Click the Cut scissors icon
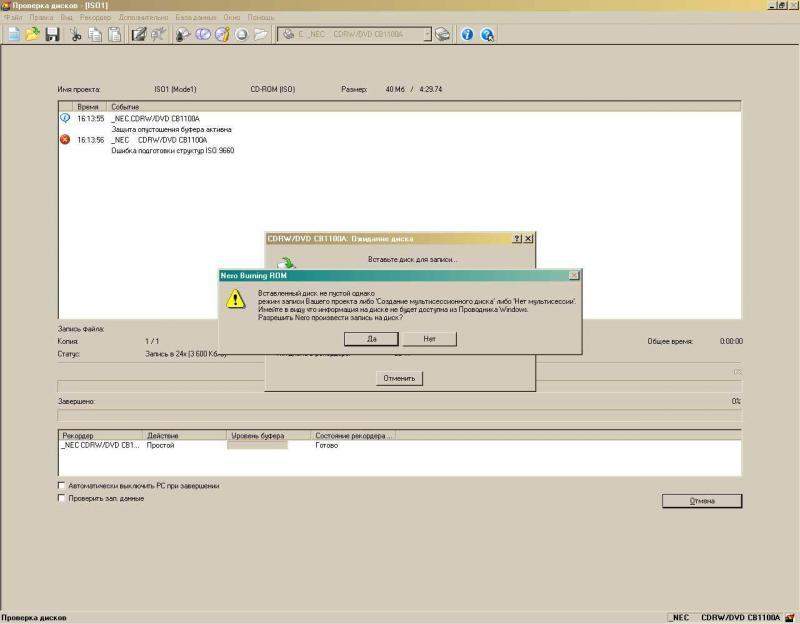This screenshot has width=800, height=624. pyautogui.click(x=76, y=35)
